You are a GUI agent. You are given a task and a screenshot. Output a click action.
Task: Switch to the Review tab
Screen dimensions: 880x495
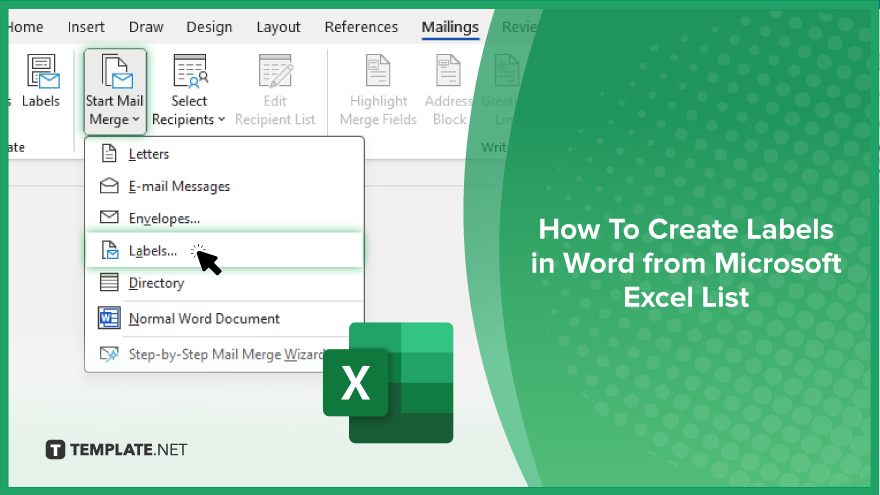tap(520, 27)
